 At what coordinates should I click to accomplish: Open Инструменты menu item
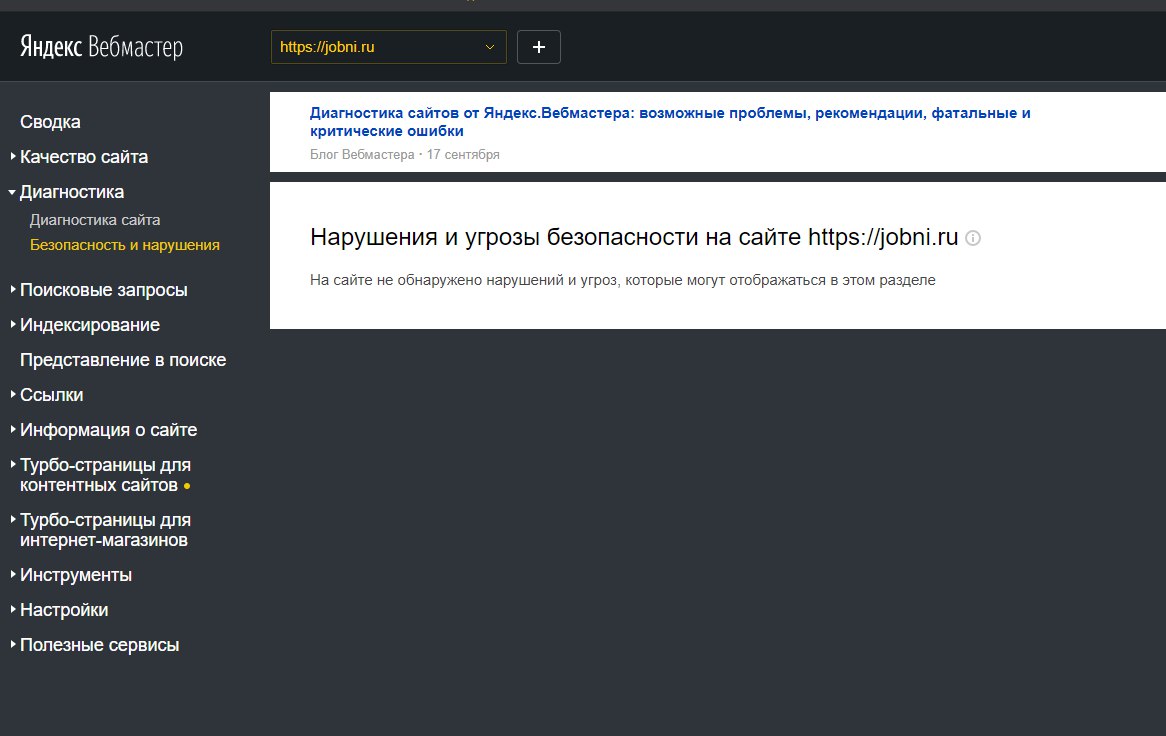[76, 575]
